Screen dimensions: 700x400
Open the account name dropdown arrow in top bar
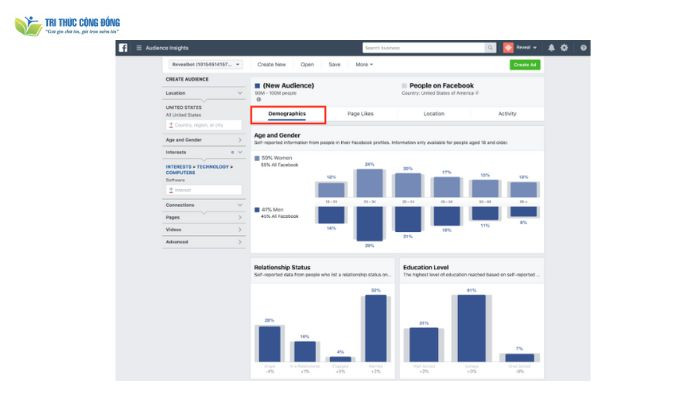click(x=535, y=48)
